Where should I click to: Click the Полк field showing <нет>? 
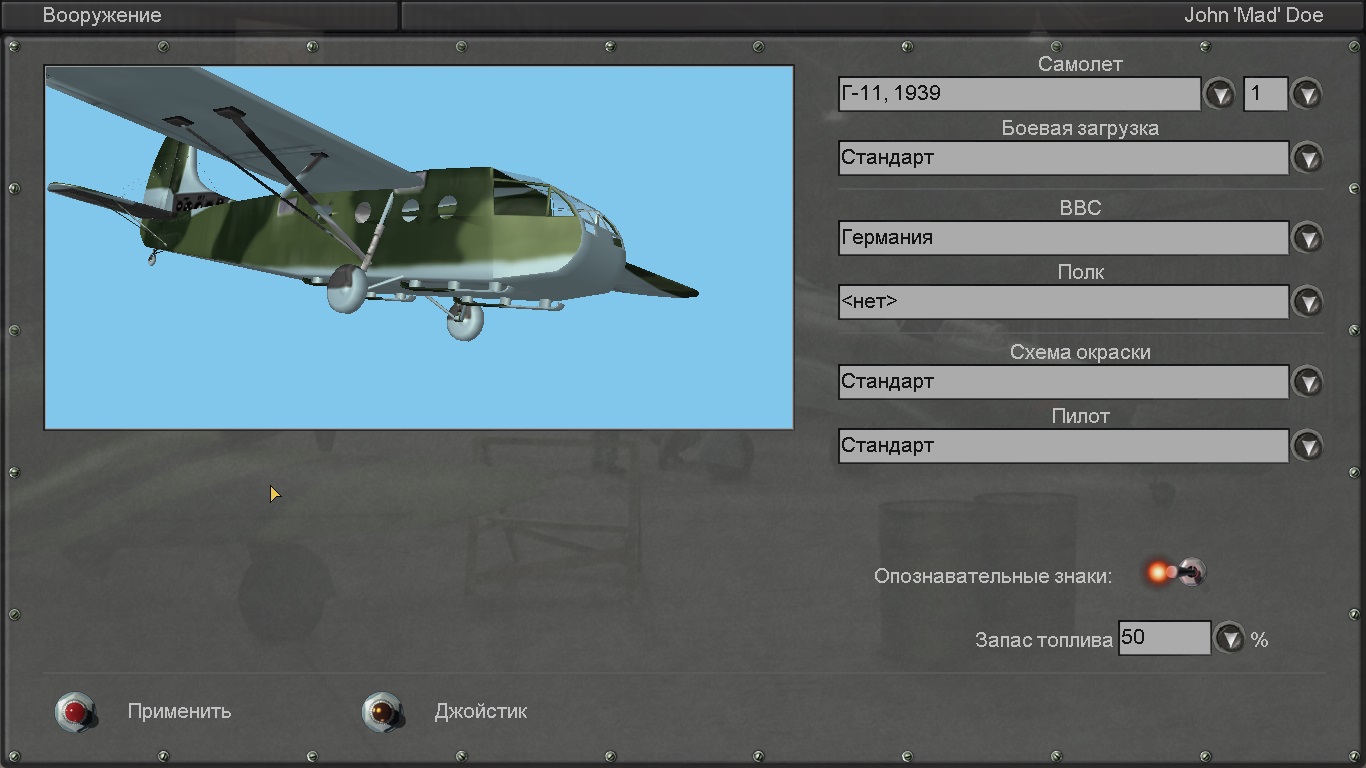[x=1063, y=302]
